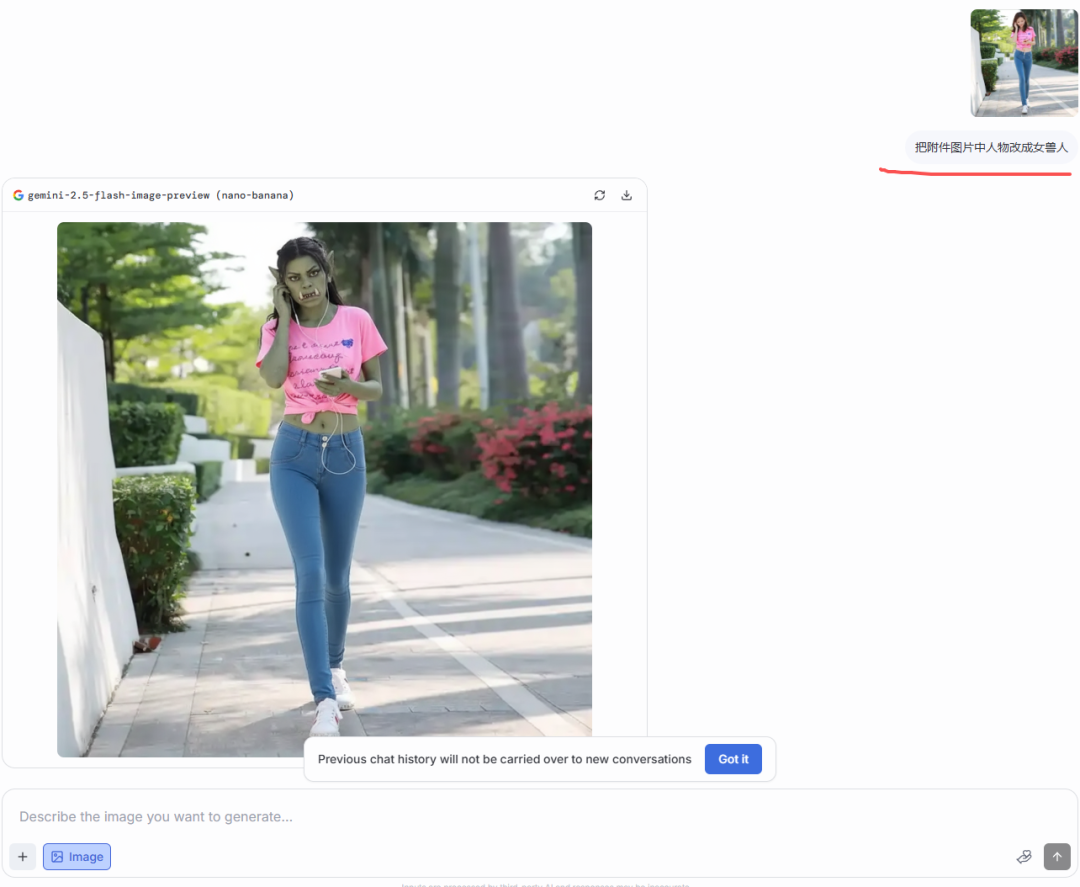Toggle the Image generation mode button
The width and height of the screenshot is (1080, 887).
click(x=77, y=857)
